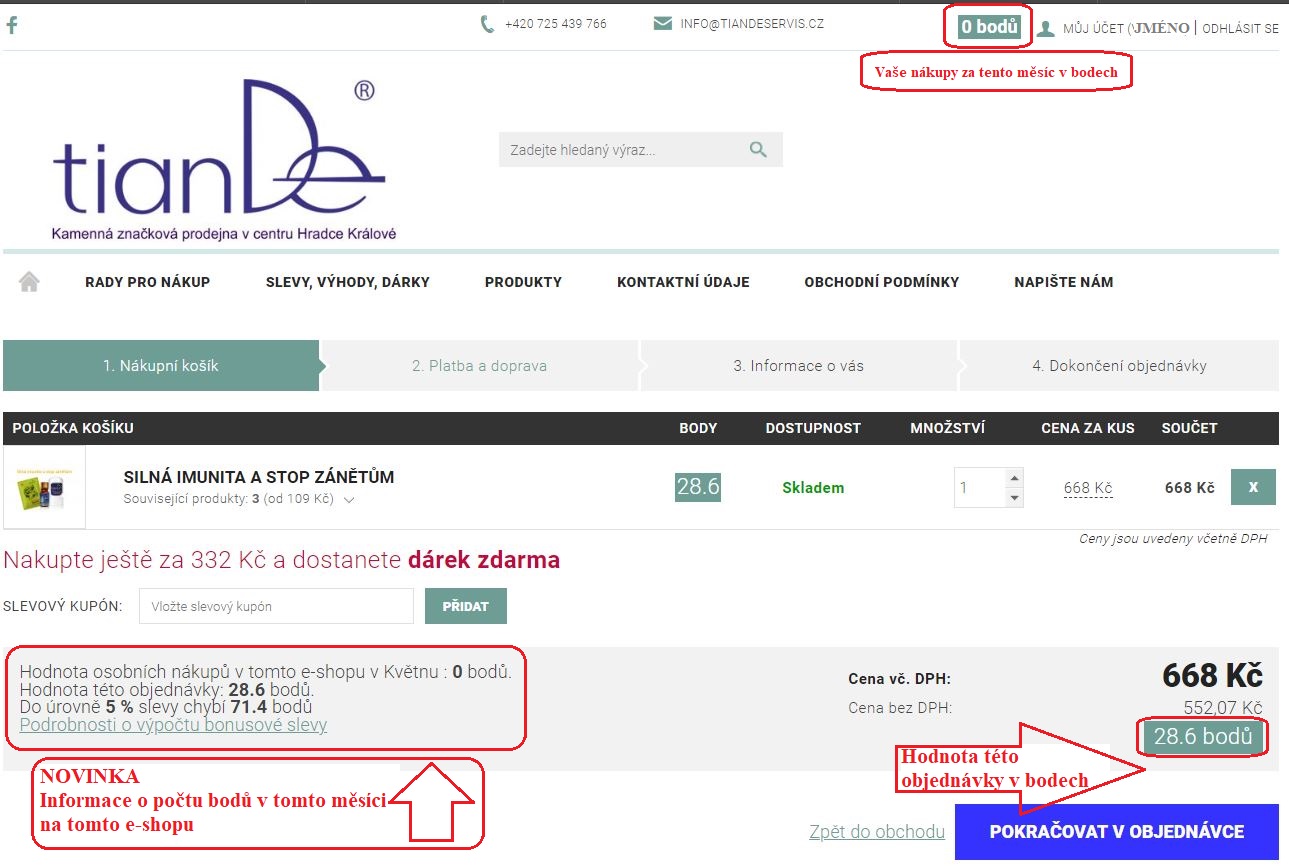Select step 4. Dokončení objednávky tab
The image size is (1289, 866).
point(1119,365)
